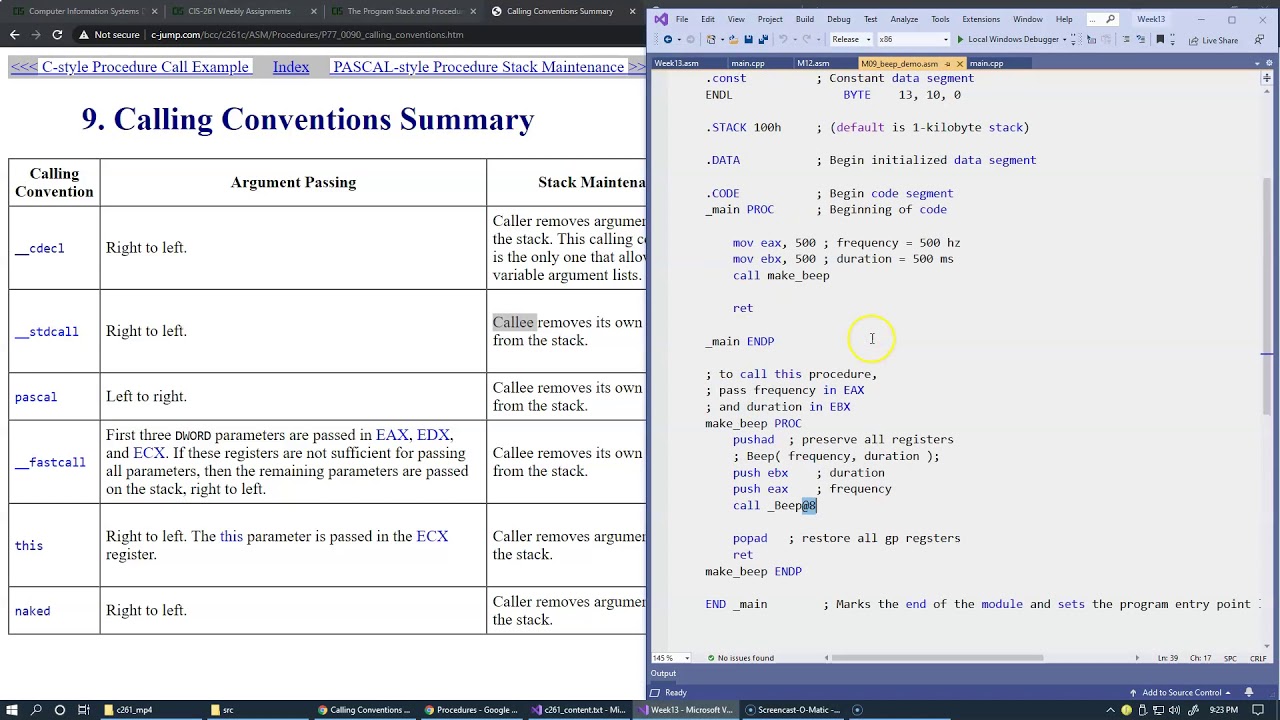Click the editor horizontal scrollbar

pos(937,658)
